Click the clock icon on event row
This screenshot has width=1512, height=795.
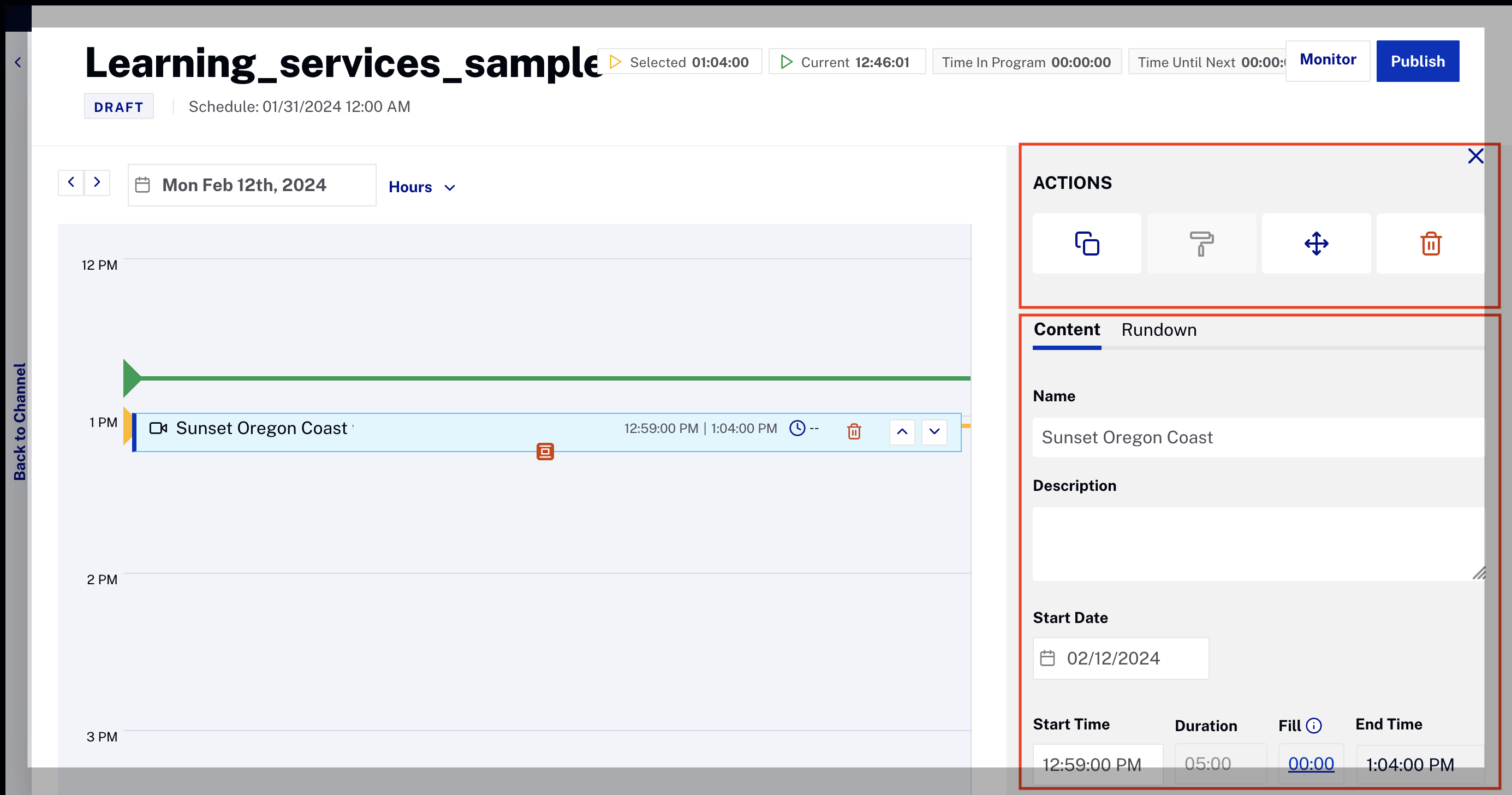[x=797, y=428]
